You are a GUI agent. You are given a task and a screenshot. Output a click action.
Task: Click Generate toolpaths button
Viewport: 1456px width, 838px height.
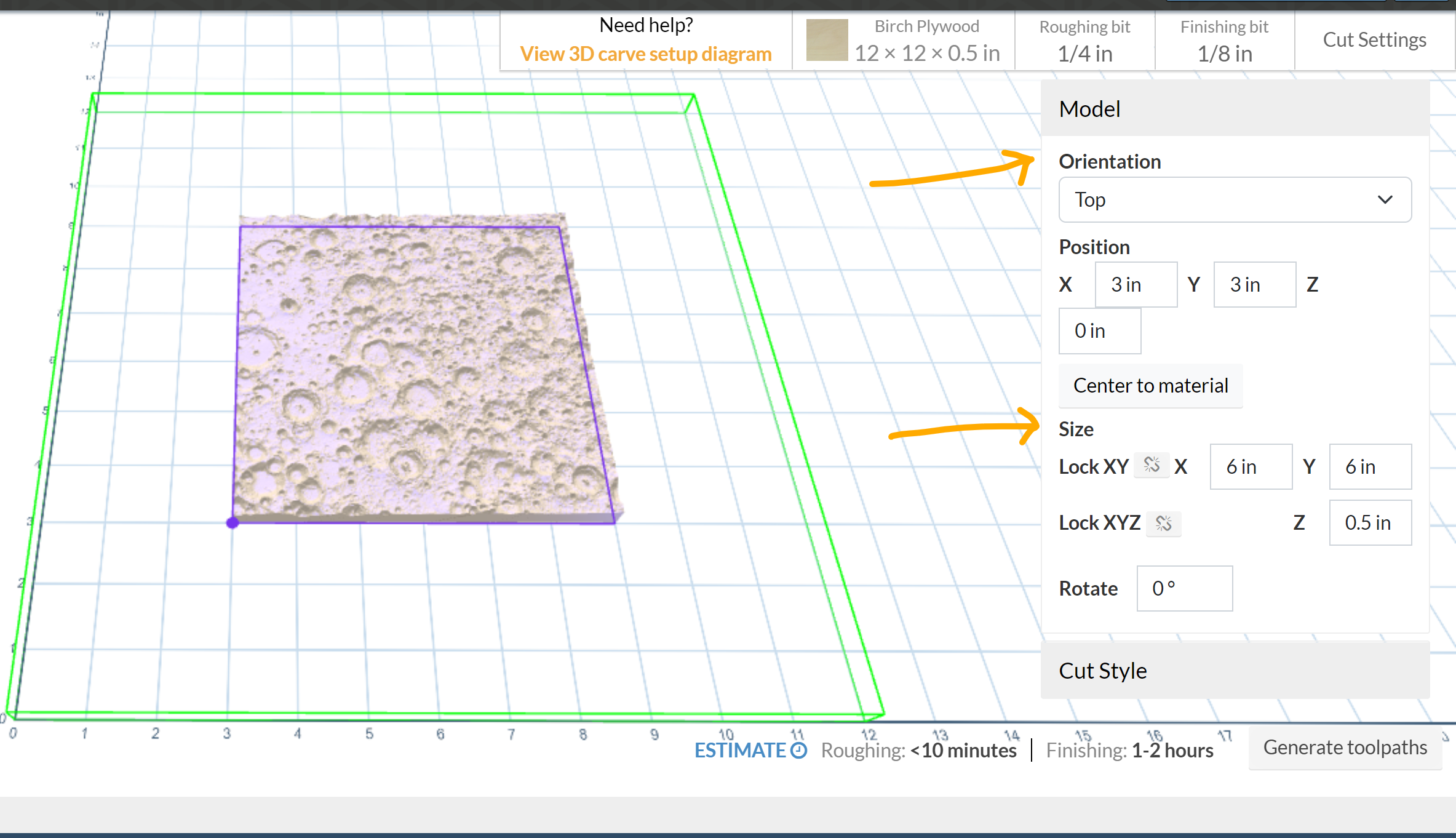[1345, 747]
